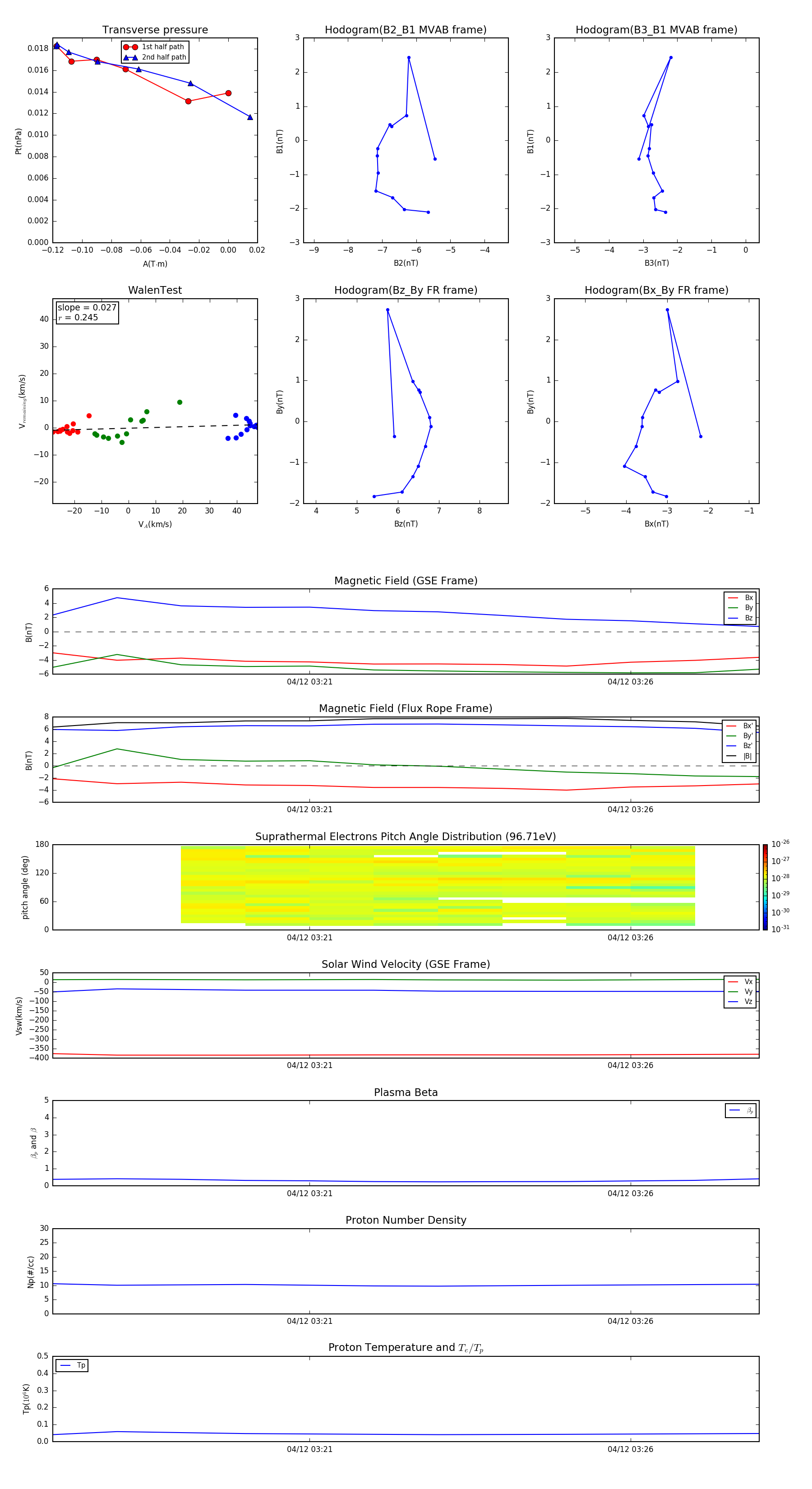812x1489 pixels.
Task: Select the |B| legend entry in Flux Rope panel
Action: tap(740, 756)
